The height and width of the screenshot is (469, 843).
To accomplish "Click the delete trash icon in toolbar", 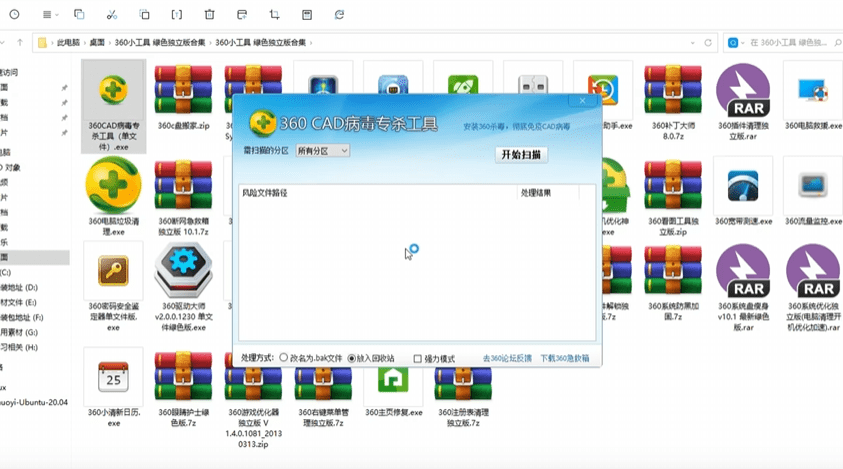I will [208, 15].
